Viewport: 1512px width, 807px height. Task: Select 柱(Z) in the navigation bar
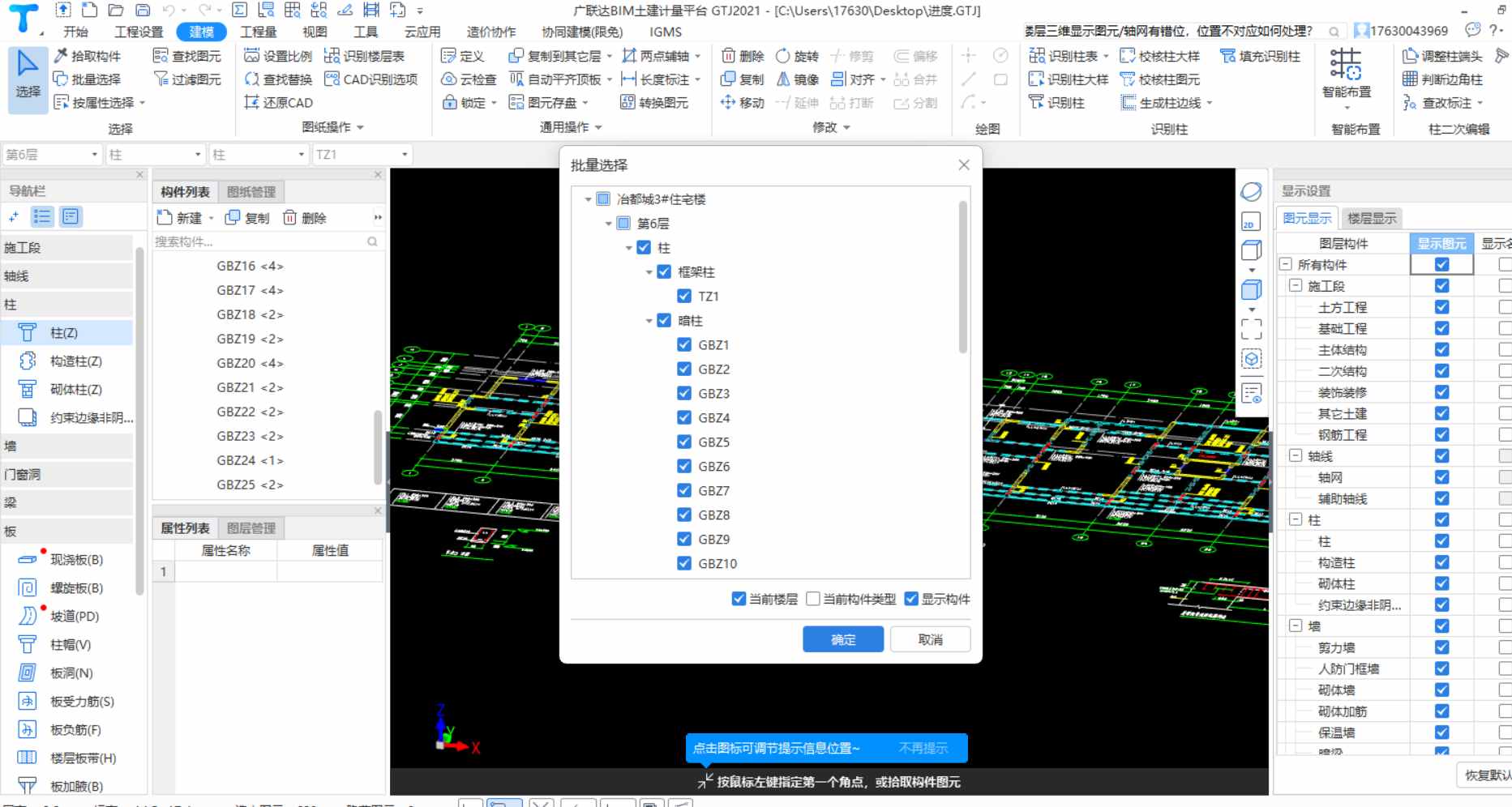click(67, 333)
